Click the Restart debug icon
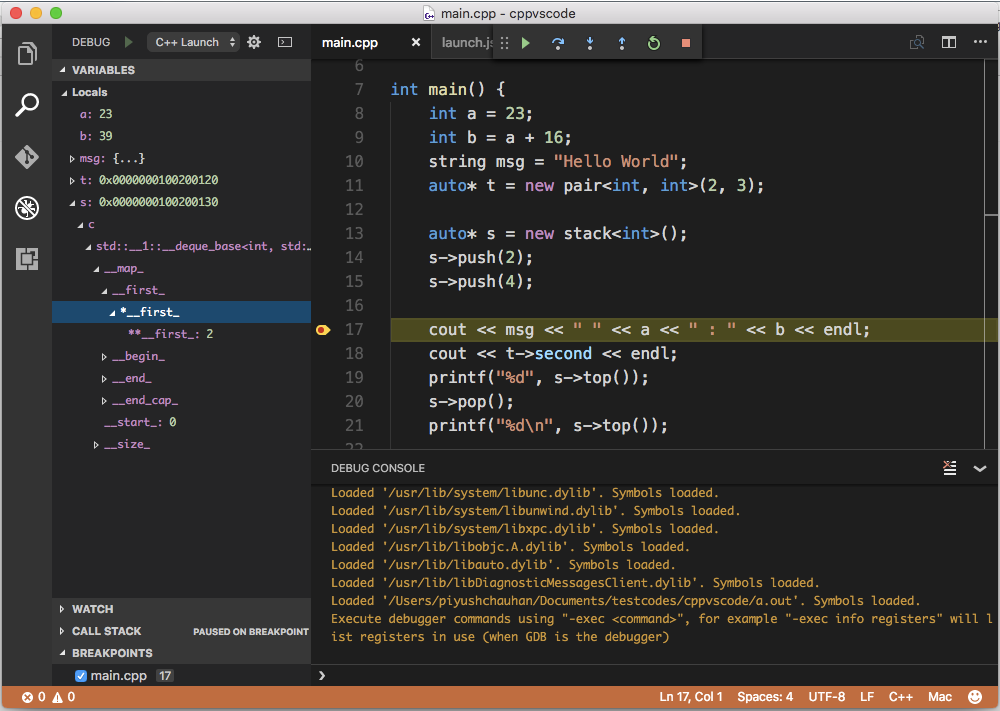The height and width of the screenshot is (711, 1000). [x=654, y=43]
